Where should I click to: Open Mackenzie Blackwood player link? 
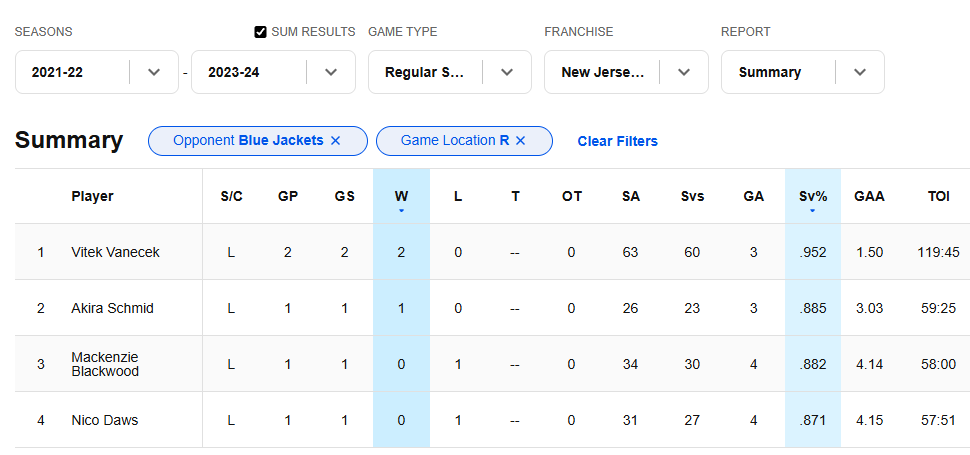105,364
